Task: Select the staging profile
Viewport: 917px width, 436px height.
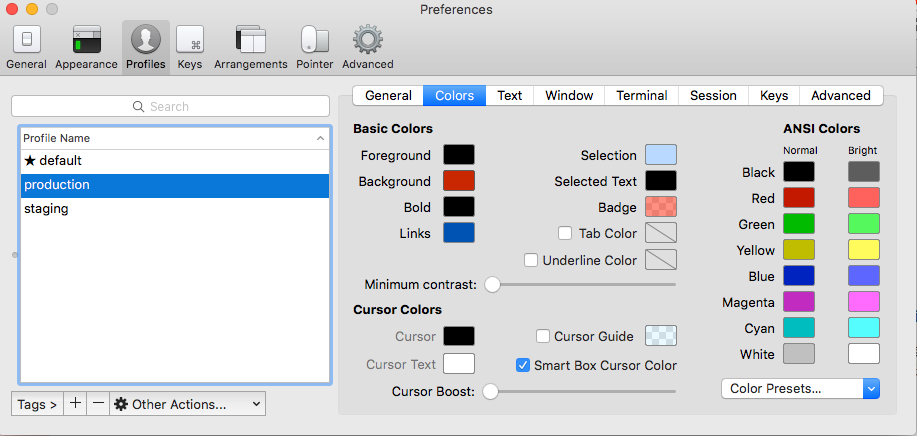Action: 174,209
